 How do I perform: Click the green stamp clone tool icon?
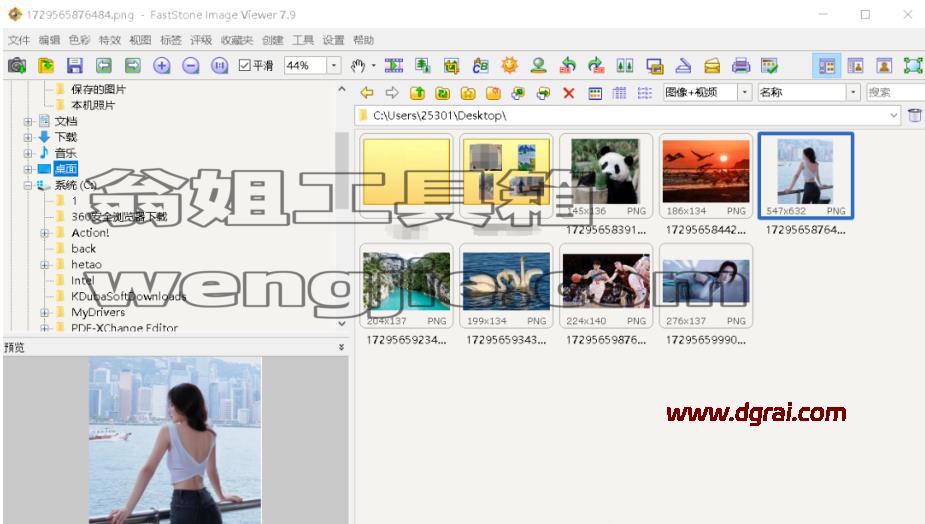[538, 65]
